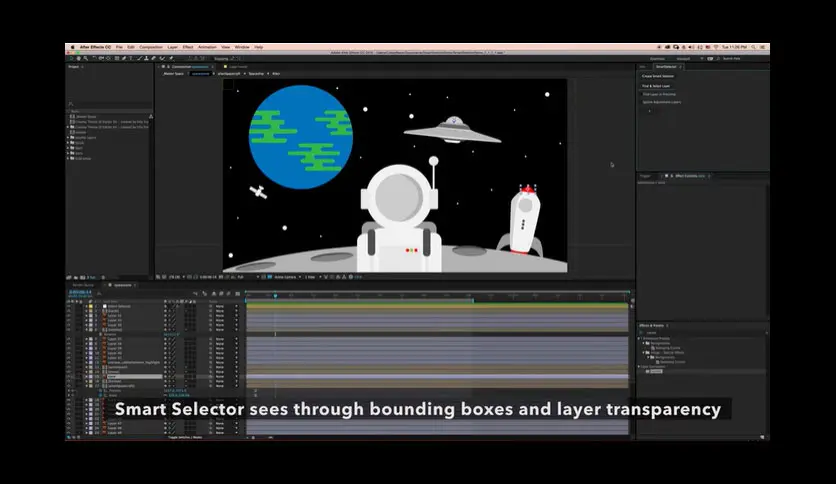Switch to the Standard workspace
The image size is (836, 484).
683,59
